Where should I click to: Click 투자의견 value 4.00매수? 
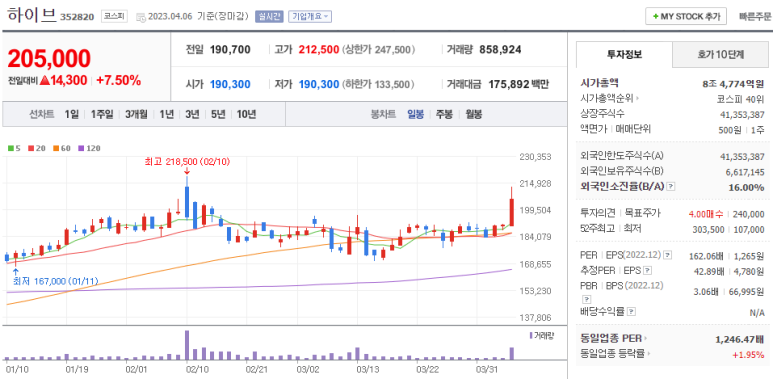point(706,214)
